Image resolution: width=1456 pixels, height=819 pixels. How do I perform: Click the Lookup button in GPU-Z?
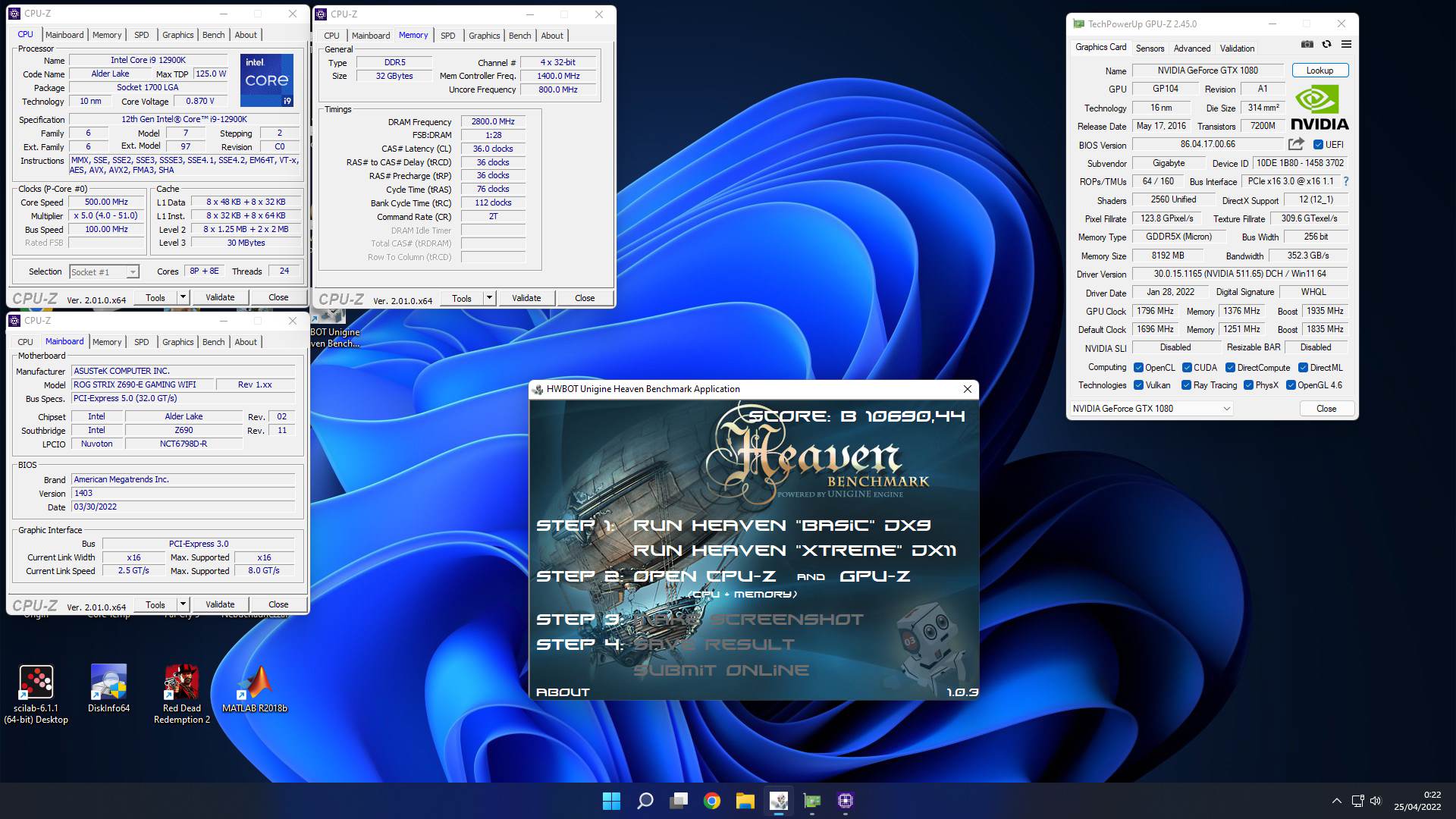[x=1319, y=71]
